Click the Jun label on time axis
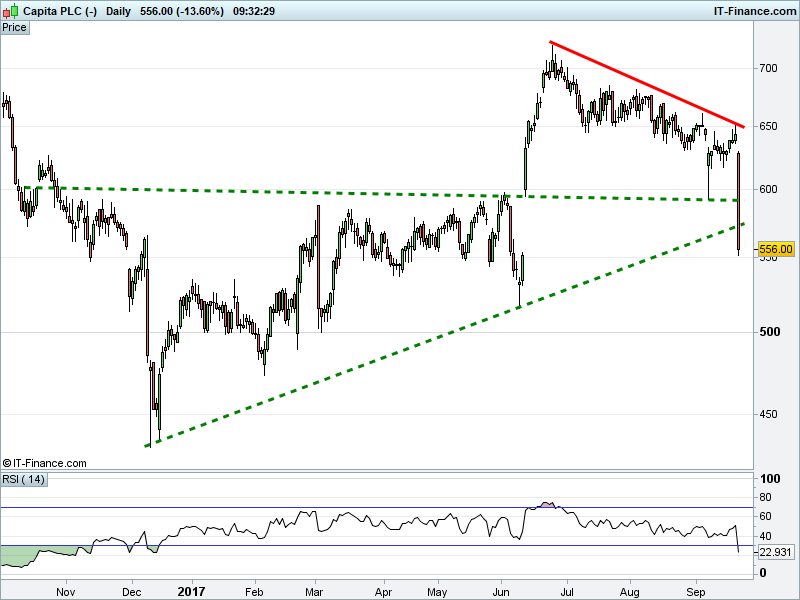 501,592
